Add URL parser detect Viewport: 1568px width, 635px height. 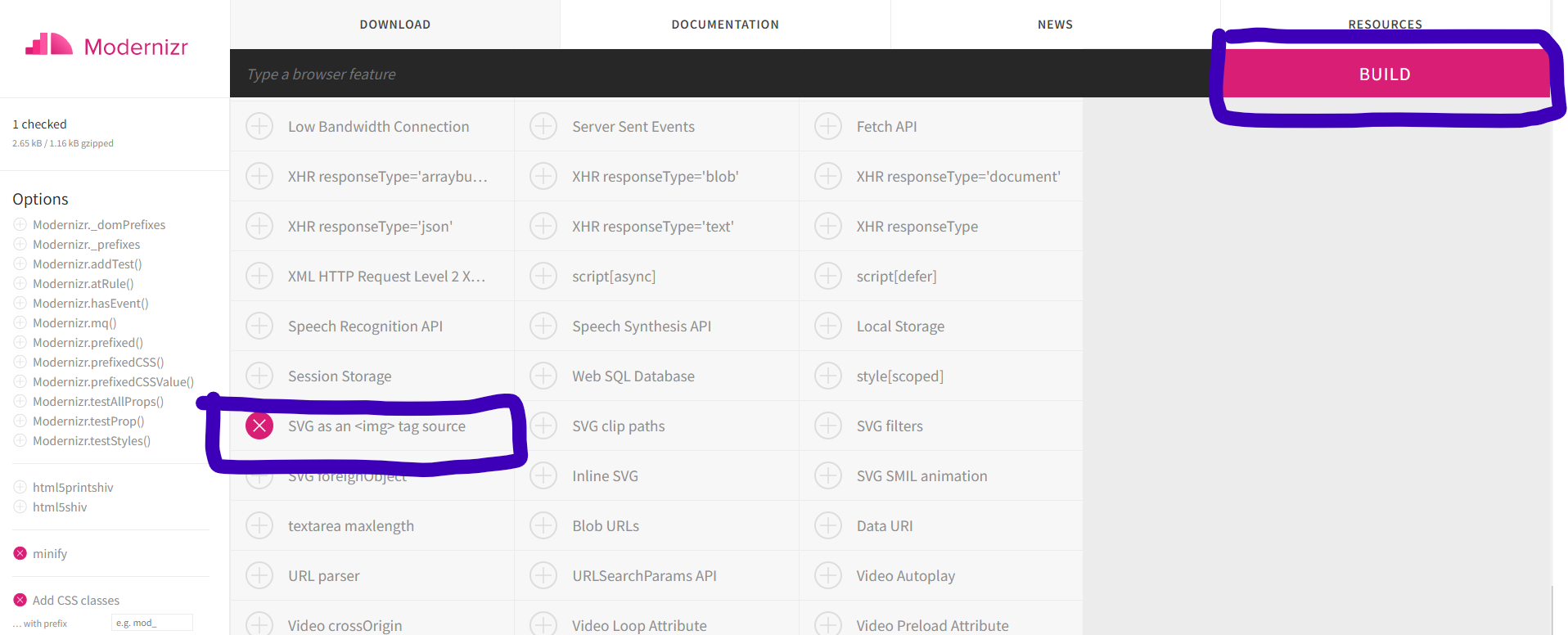coord(259,576)
